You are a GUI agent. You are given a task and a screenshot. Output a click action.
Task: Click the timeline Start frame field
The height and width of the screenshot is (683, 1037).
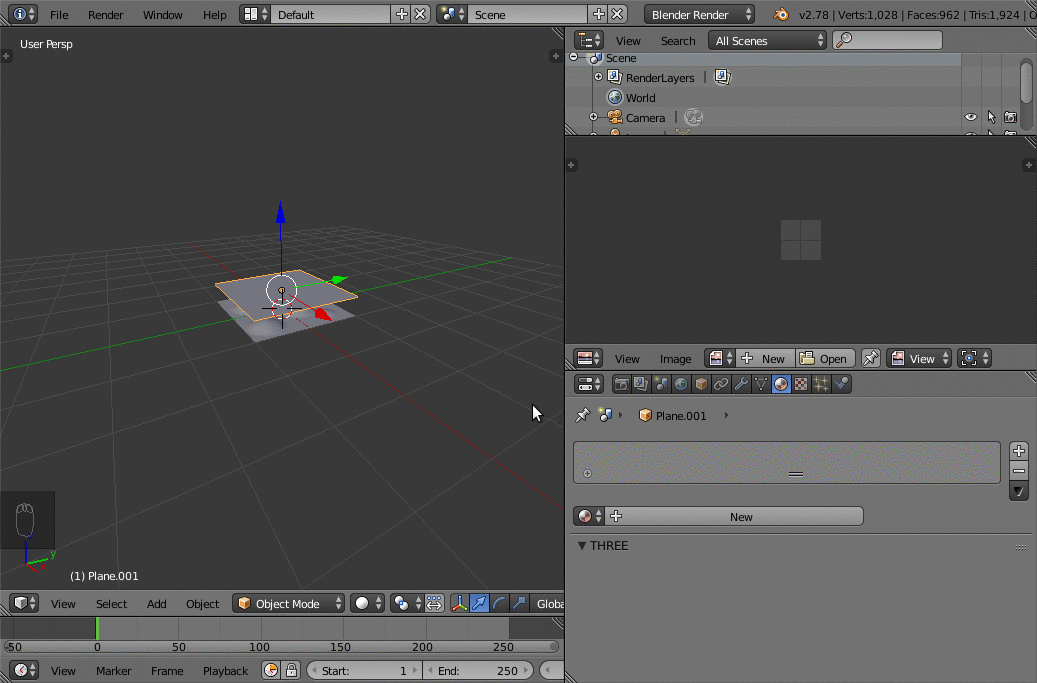click(x=365, y=670)
